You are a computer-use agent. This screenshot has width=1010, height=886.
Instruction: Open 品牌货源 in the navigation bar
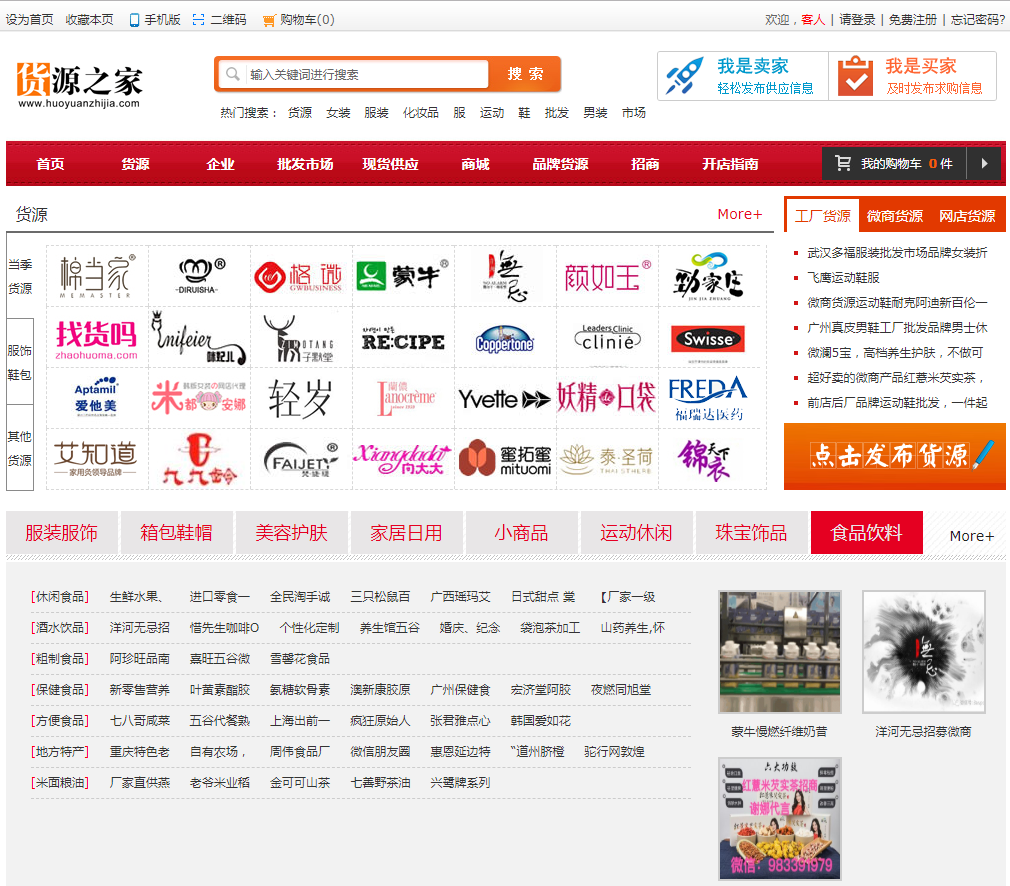[x=560, y=164]
